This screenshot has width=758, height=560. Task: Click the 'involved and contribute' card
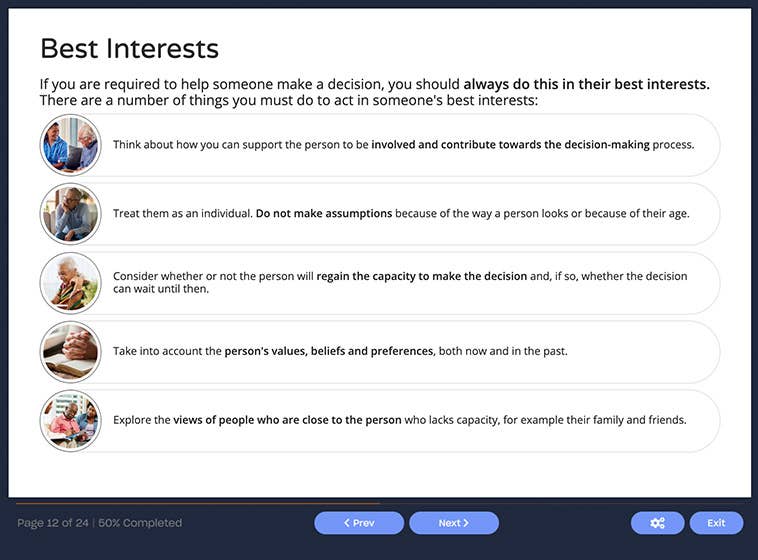pos(403,145)
